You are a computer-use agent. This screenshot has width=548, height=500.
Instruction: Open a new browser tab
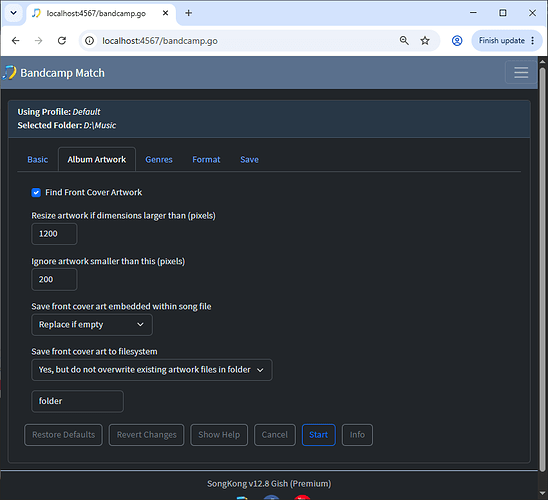tap(188, 13)
